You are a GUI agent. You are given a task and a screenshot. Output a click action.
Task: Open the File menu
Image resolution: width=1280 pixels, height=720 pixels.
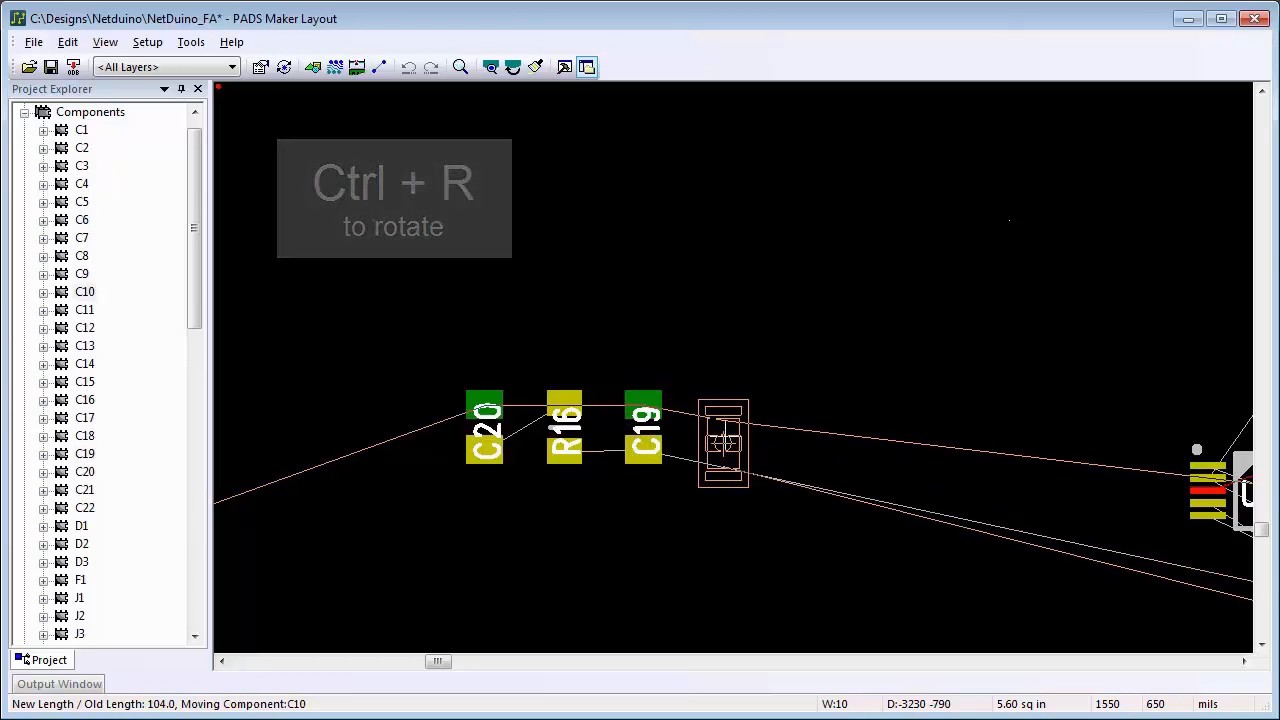point(33,42)
